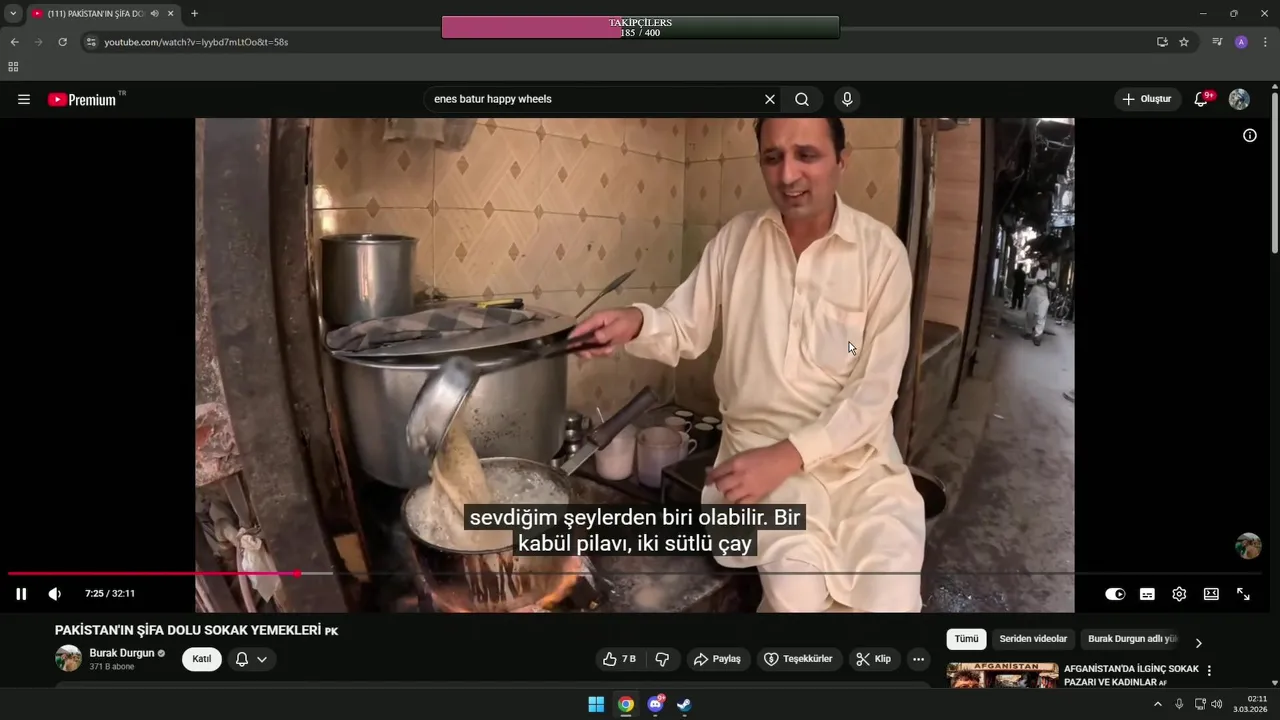Click the Katıl join button
This screenshot has width=1280, height=720.
point(202,659)
